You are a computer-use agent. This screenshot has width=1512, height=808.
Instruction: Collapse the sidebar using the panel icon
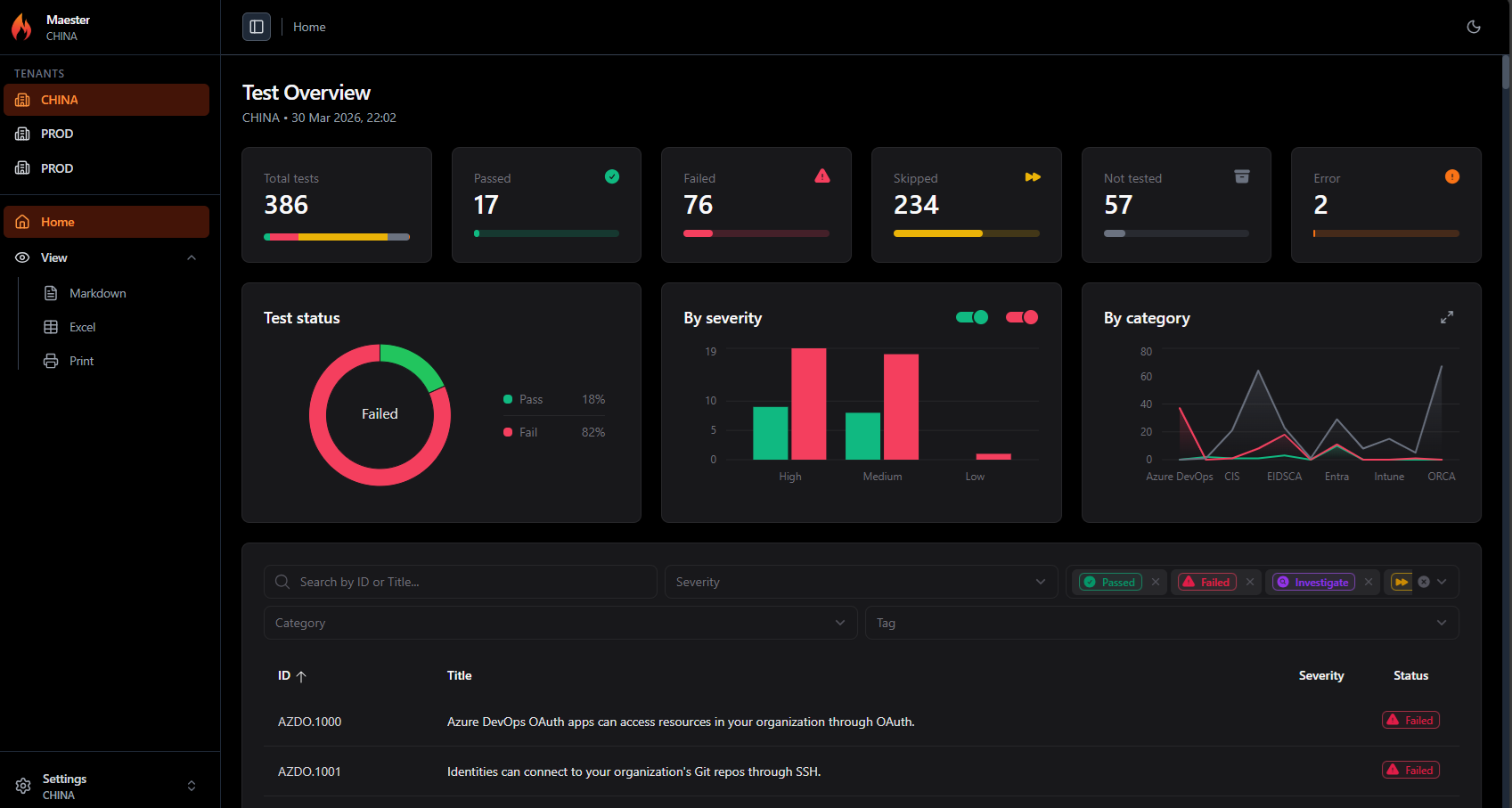tap(256, 27)
